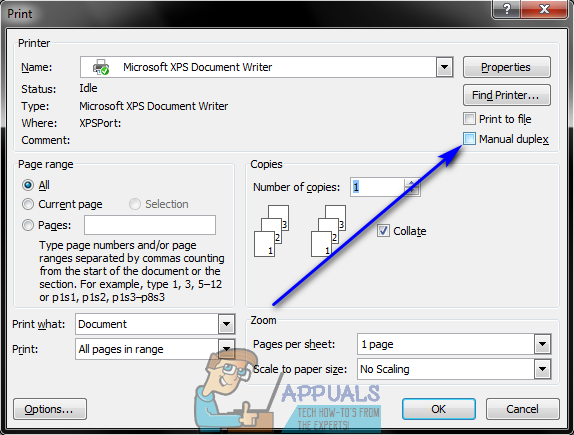This screenshot has height=435, width=574.
Task: Click the Comment: label
Action: [x=45, y=140]
